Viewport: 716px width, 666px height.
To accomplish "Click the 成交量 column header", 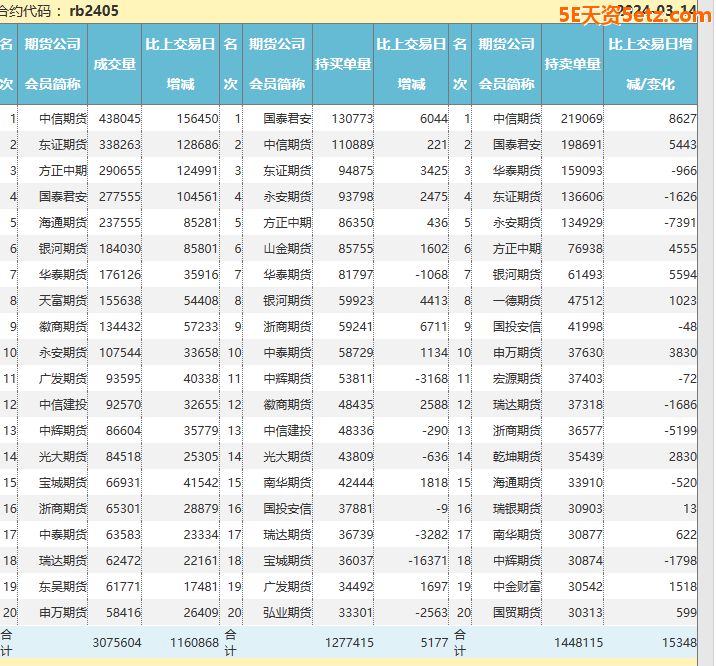I will (x=114, y=64).
